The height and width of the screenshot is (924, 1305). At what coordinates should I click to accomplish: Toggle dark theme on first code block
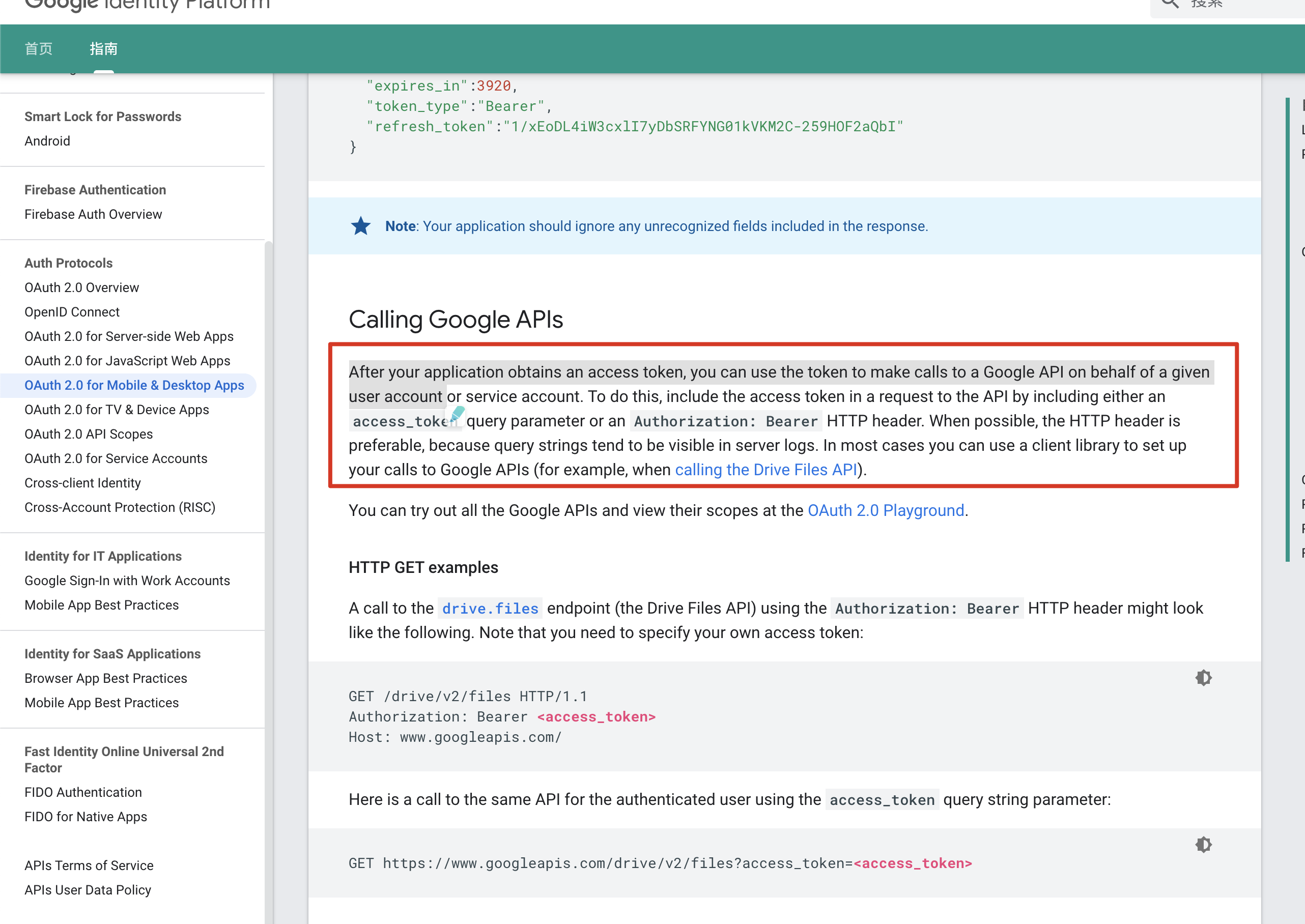coord(1203,678)
